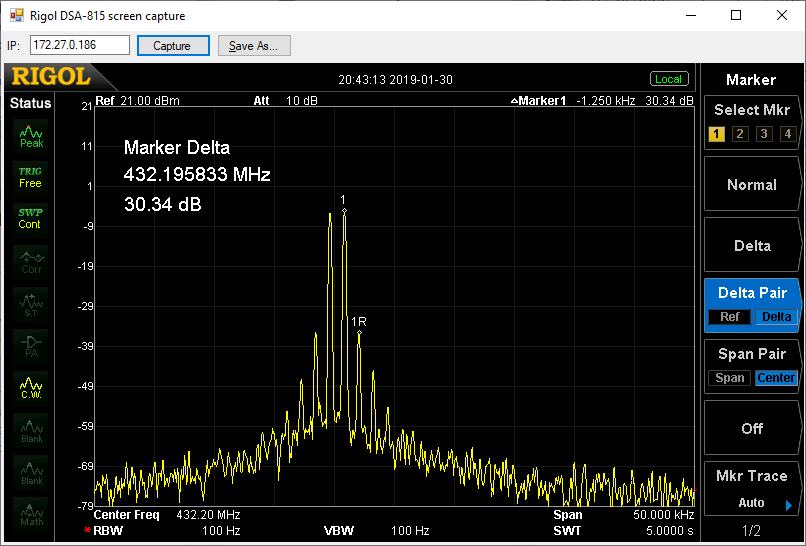Choose Span in Span Pair
The width and height of the screenshot is (806, 546).
[x=729, y=378]
